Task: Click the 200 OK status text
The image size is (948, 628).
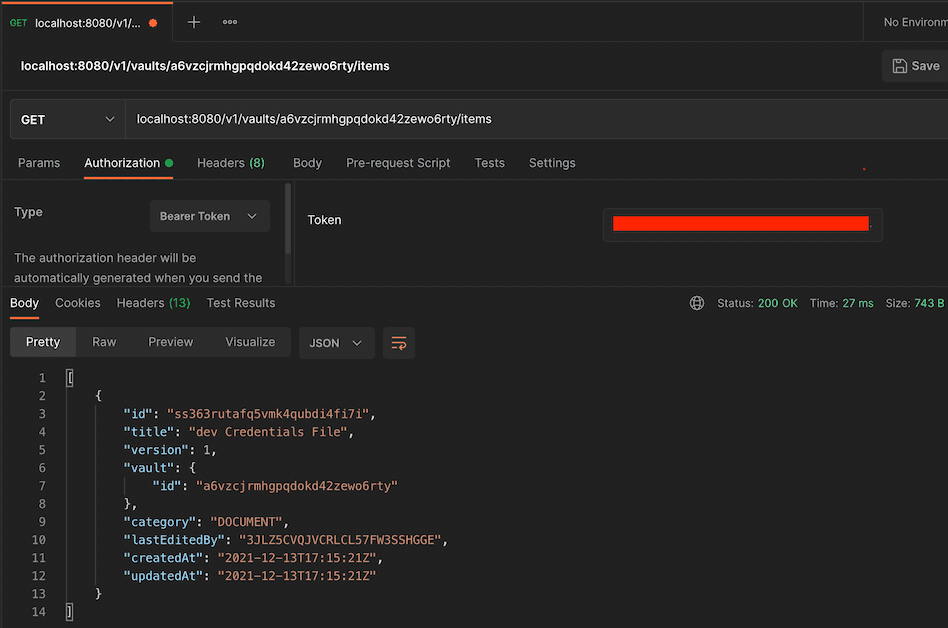Action: [x=778, y=303]
